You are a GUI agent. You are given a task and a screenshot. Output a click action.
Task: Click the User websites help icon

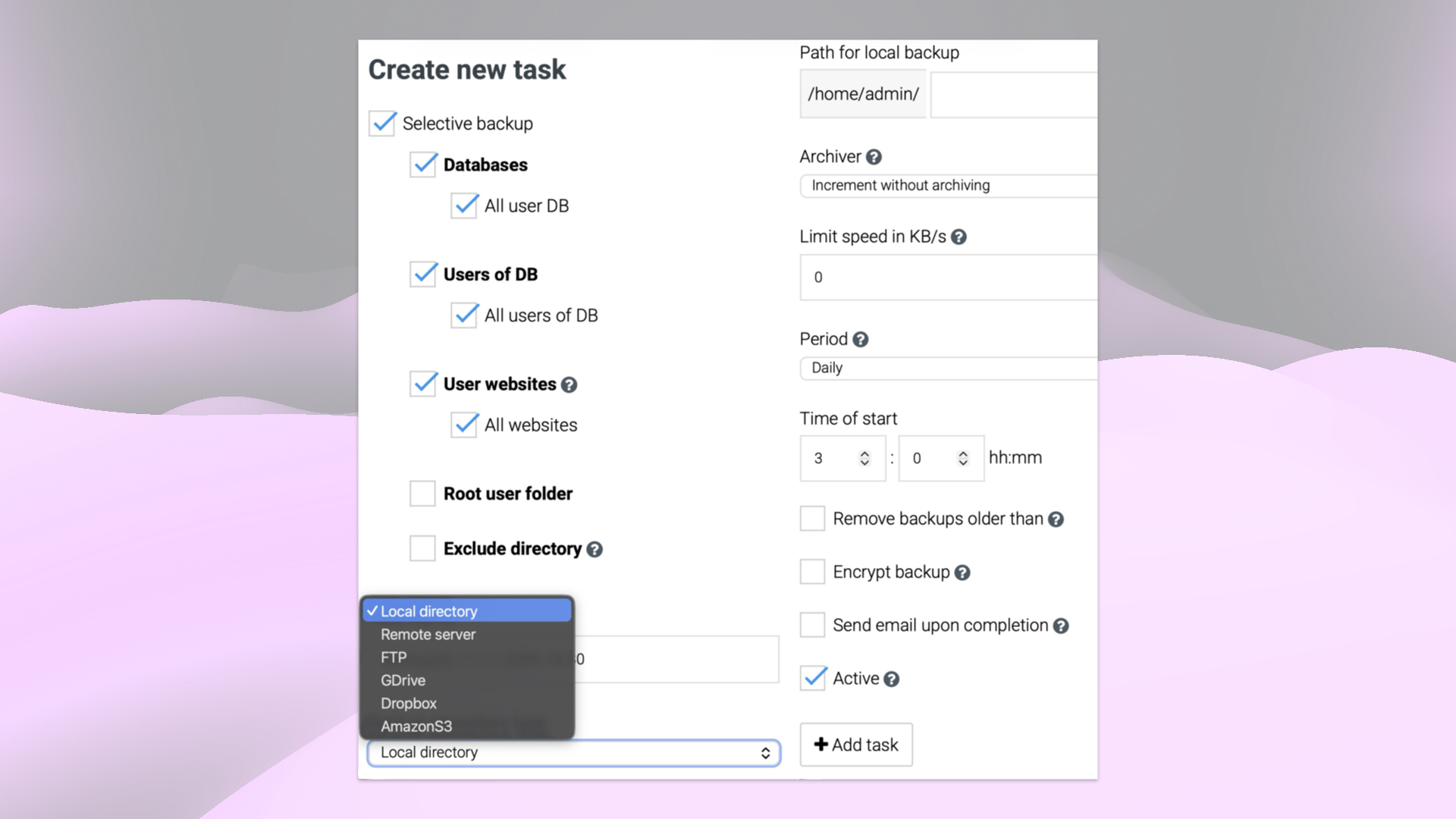click(x=569, y=384)
